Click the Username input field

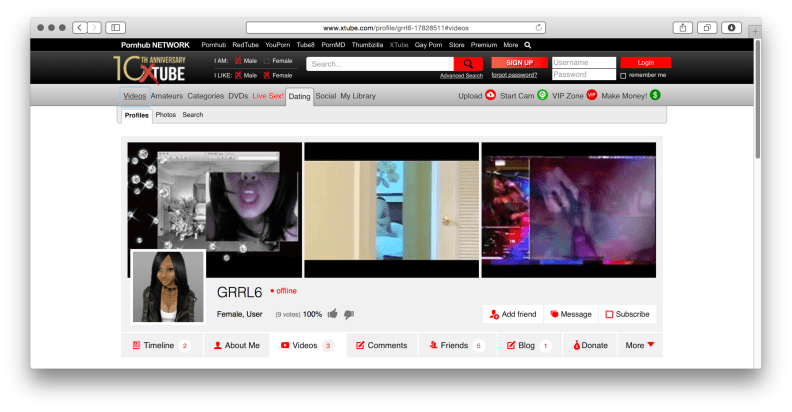(584, 62)
